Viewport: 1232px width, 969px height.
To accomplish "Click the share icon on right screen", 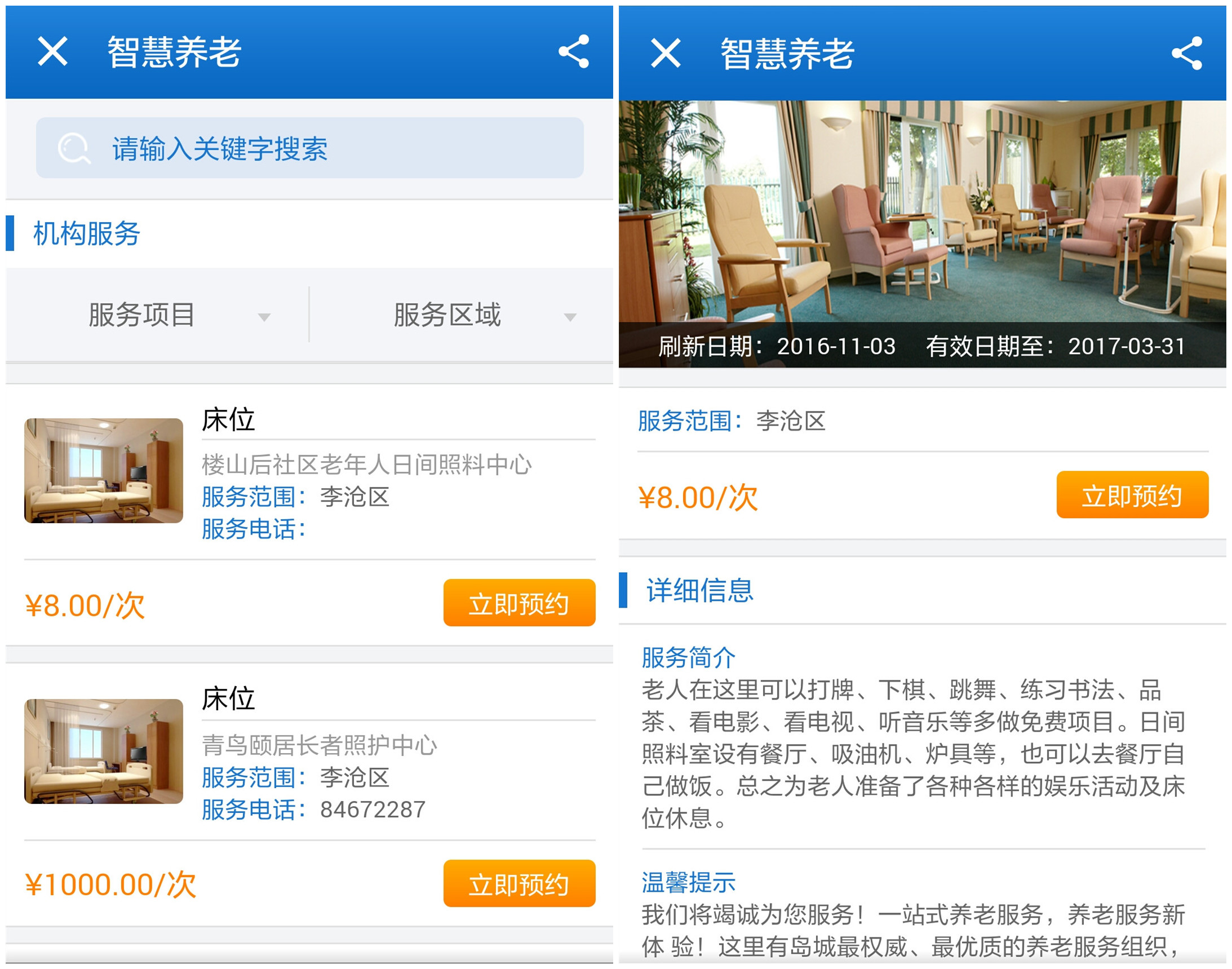I will pos(1186,54).
